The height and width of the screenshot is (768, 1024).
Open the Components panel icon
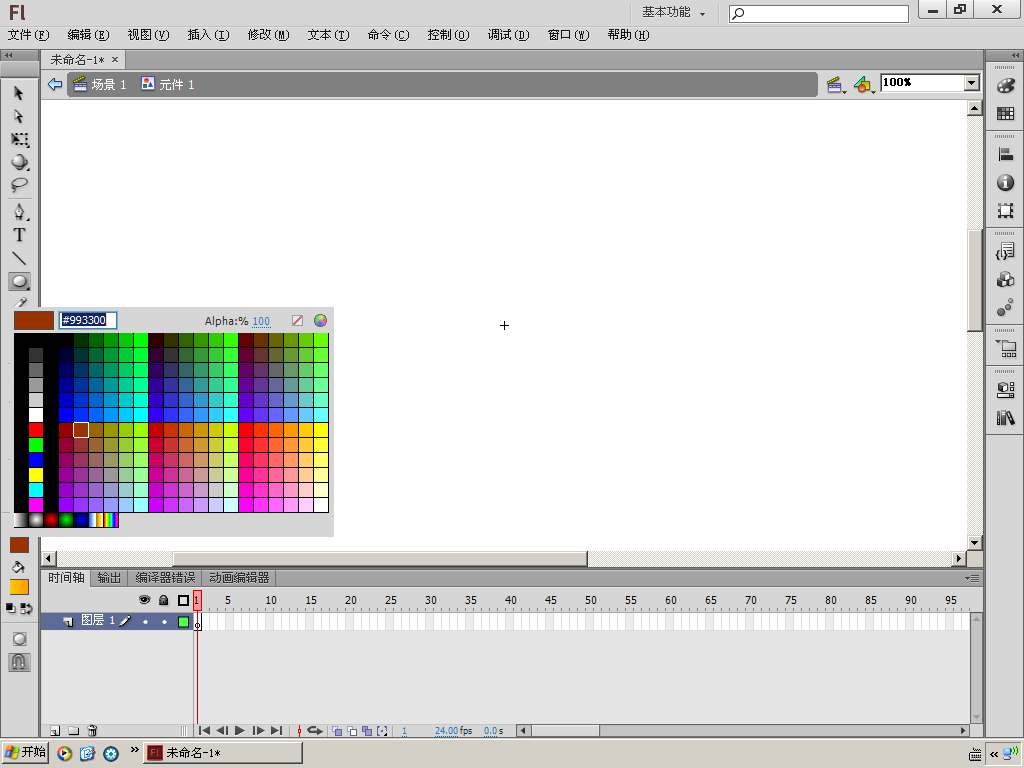(x=1006, y=280)
